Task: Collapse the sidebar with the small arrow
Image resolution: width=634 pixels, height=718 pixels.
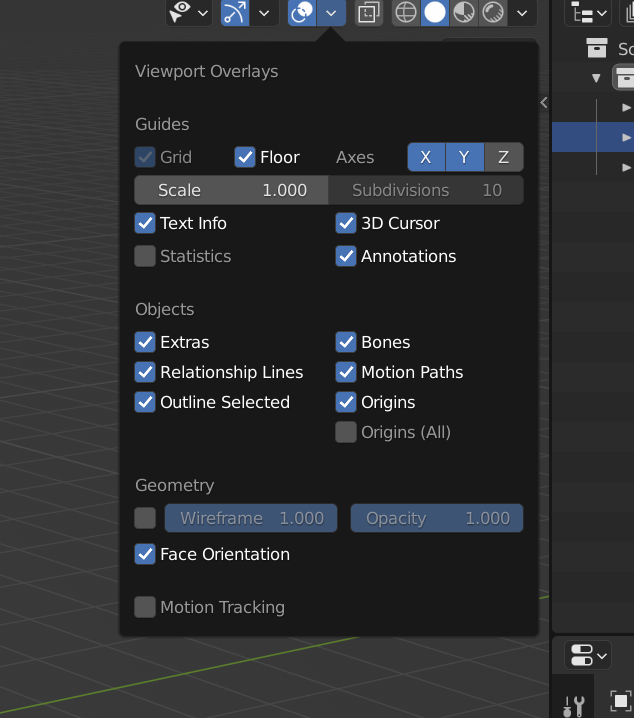Action: 544,102
